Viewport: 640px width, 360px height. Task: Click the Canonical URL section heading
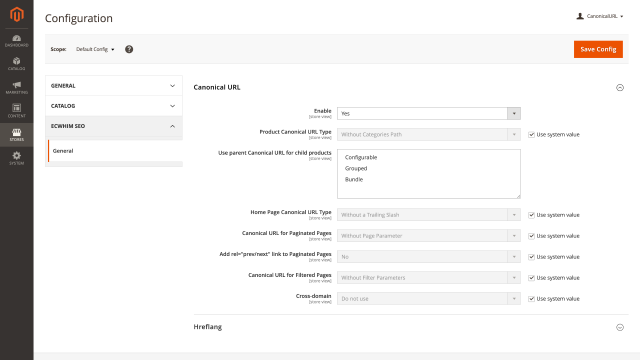(217, 87)
